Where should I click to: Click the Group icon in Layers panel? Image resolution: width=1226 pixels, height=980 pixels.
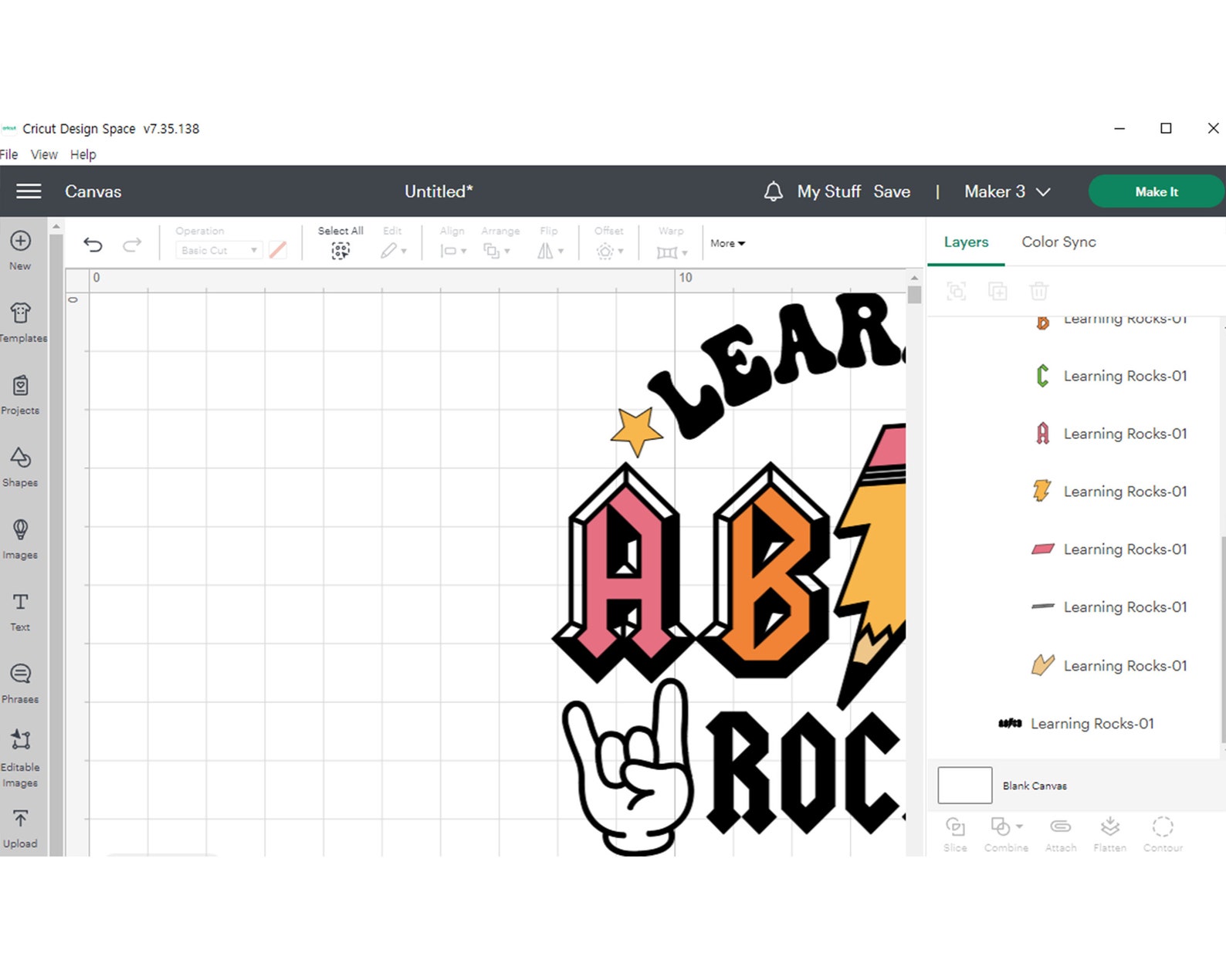click(956, 291)
